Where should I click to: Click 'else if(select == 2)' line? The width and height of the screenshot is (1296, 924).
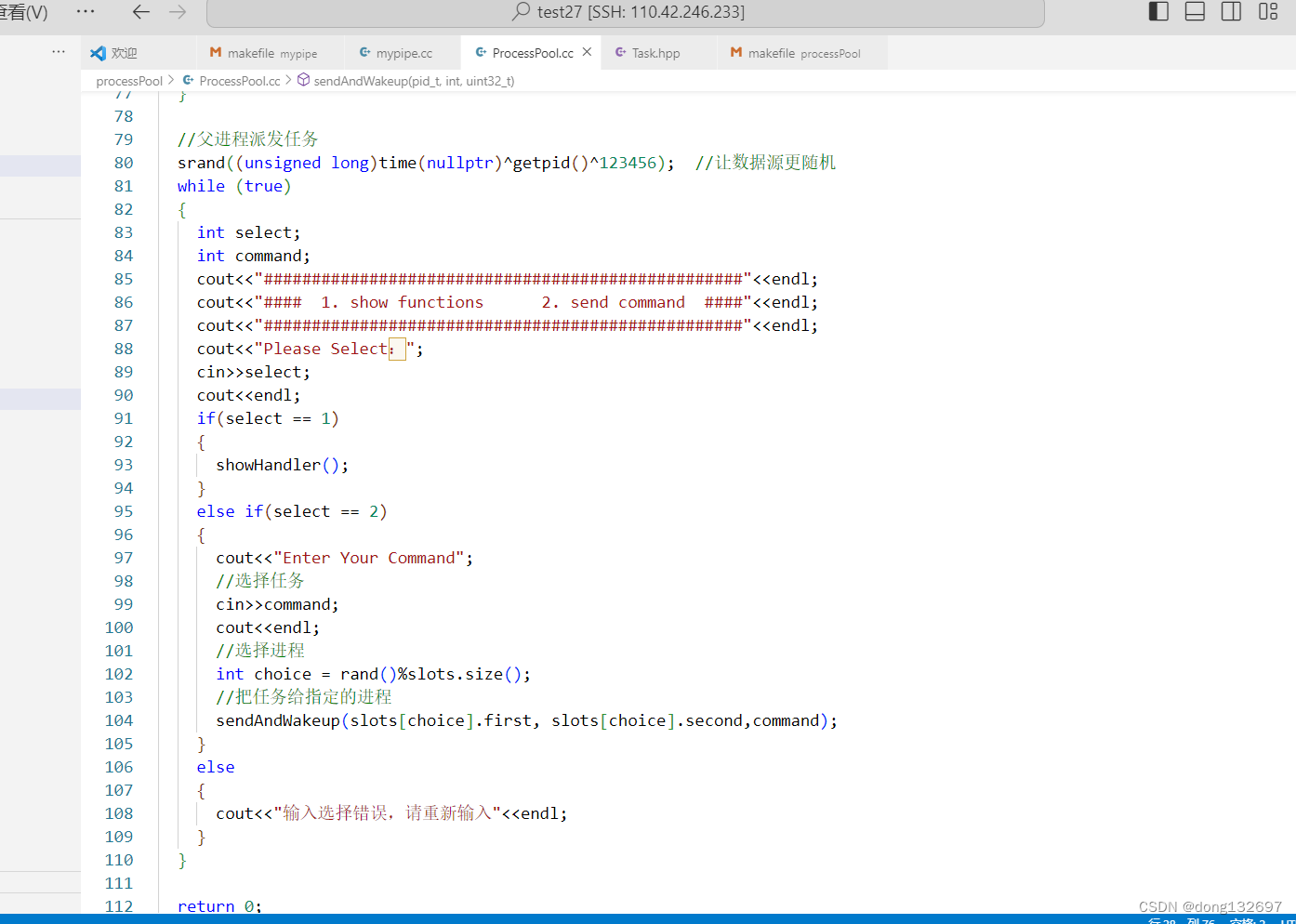tap(292, 511)
